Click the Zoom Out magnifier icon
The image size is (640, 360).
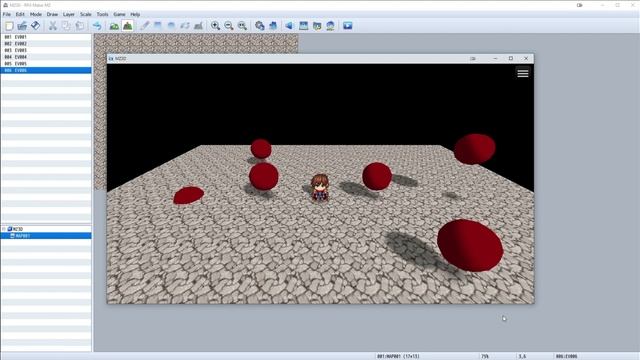229,26
